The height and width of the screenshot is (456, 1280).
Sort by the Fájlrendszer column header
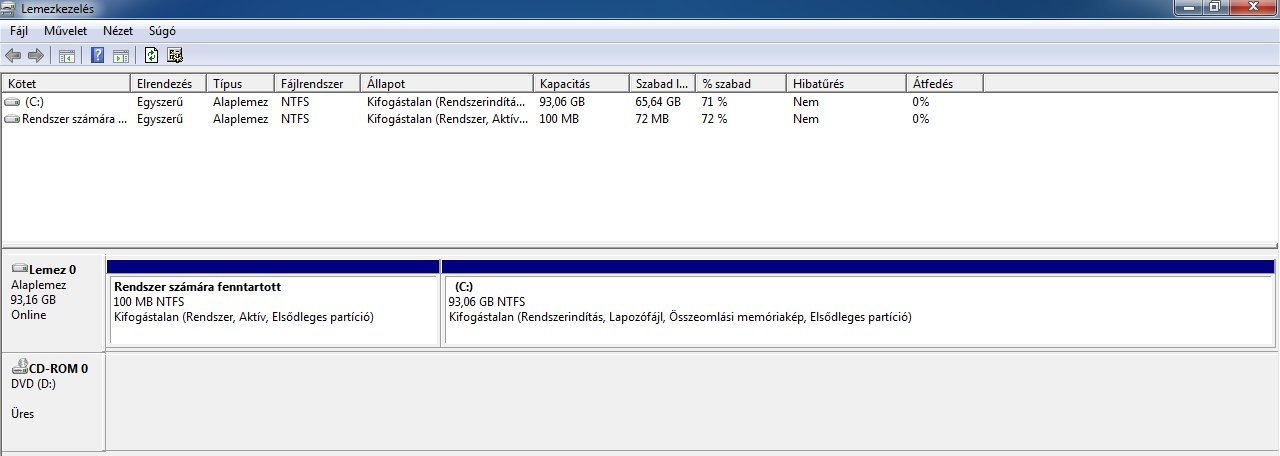click(x=318, y=84)
